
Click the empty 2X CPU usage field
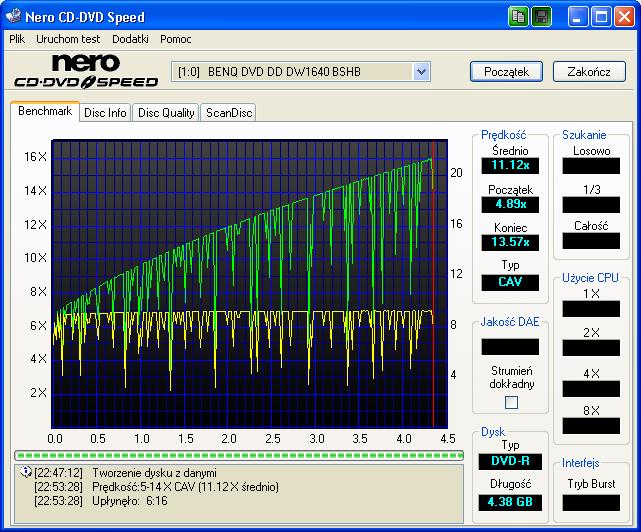(x=591, y=348)
